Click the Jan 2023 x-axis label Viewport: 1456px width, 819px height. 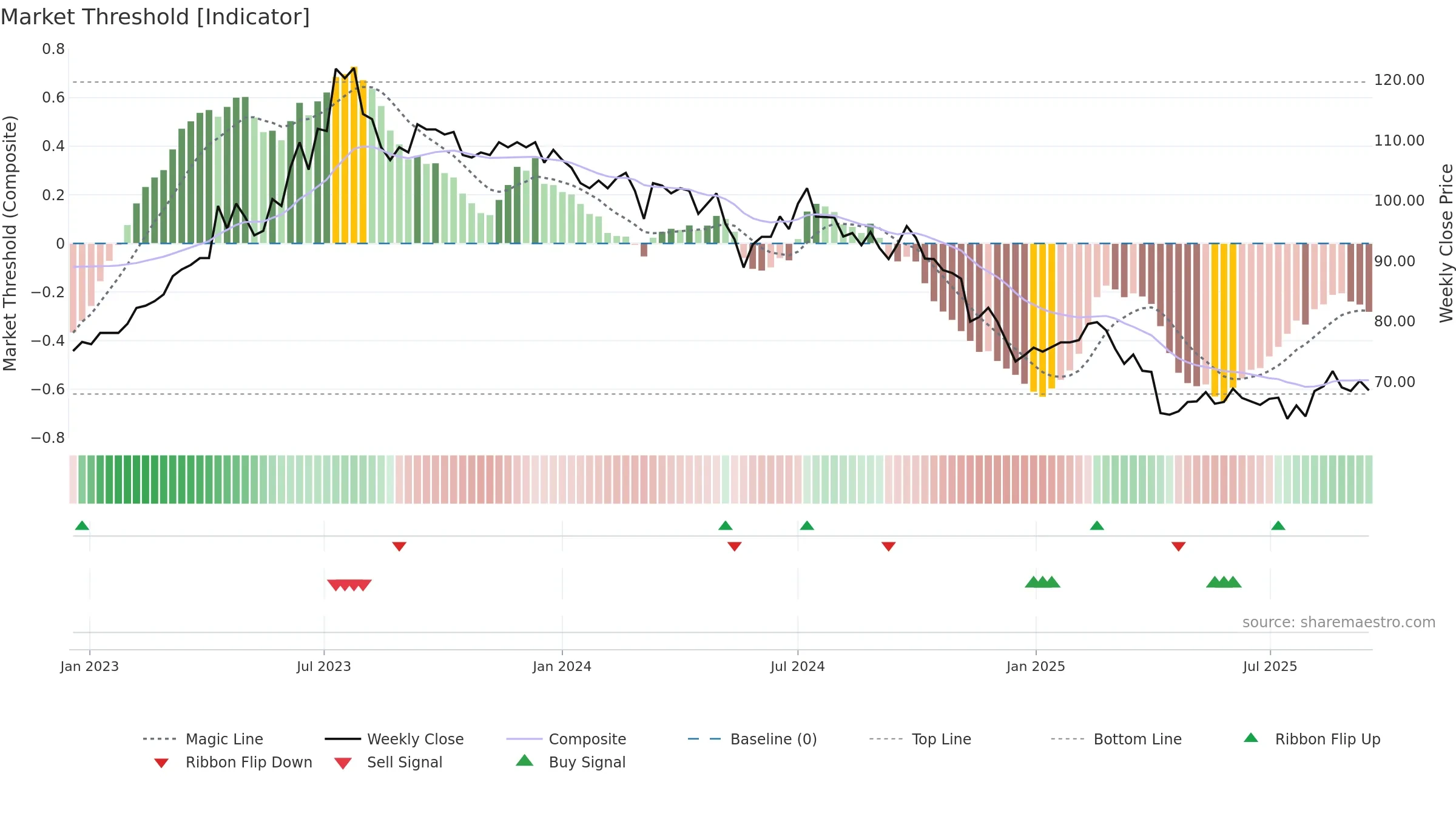(90, 666)
